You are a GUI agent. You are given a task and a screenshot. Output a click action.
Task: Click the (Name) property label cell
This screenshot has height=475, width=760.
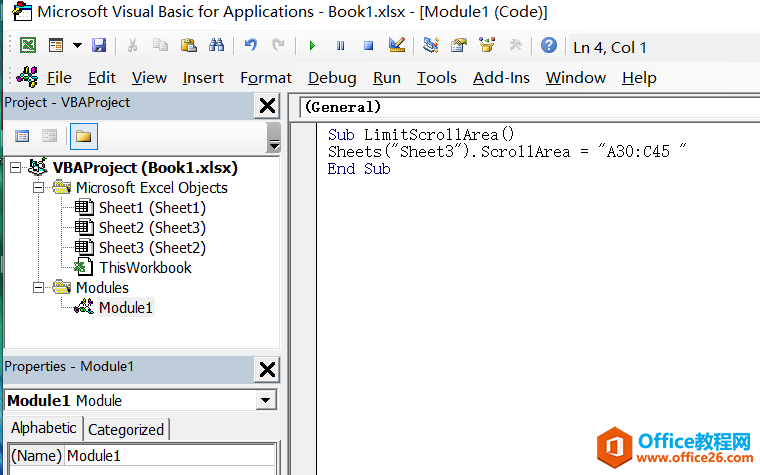[36, 456]
